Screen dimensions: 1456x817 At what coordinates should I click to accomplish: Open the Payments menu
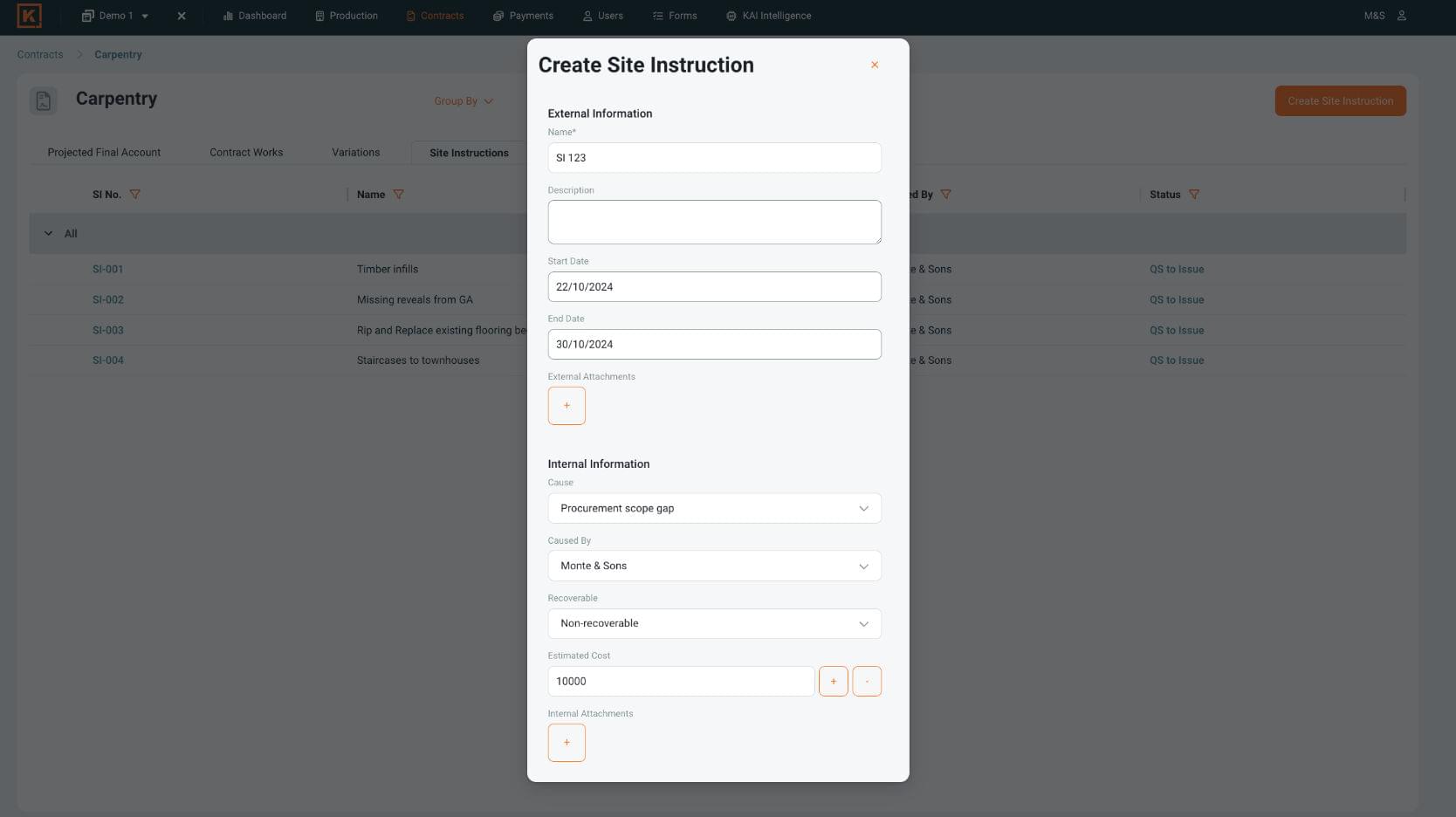[523, 16]
